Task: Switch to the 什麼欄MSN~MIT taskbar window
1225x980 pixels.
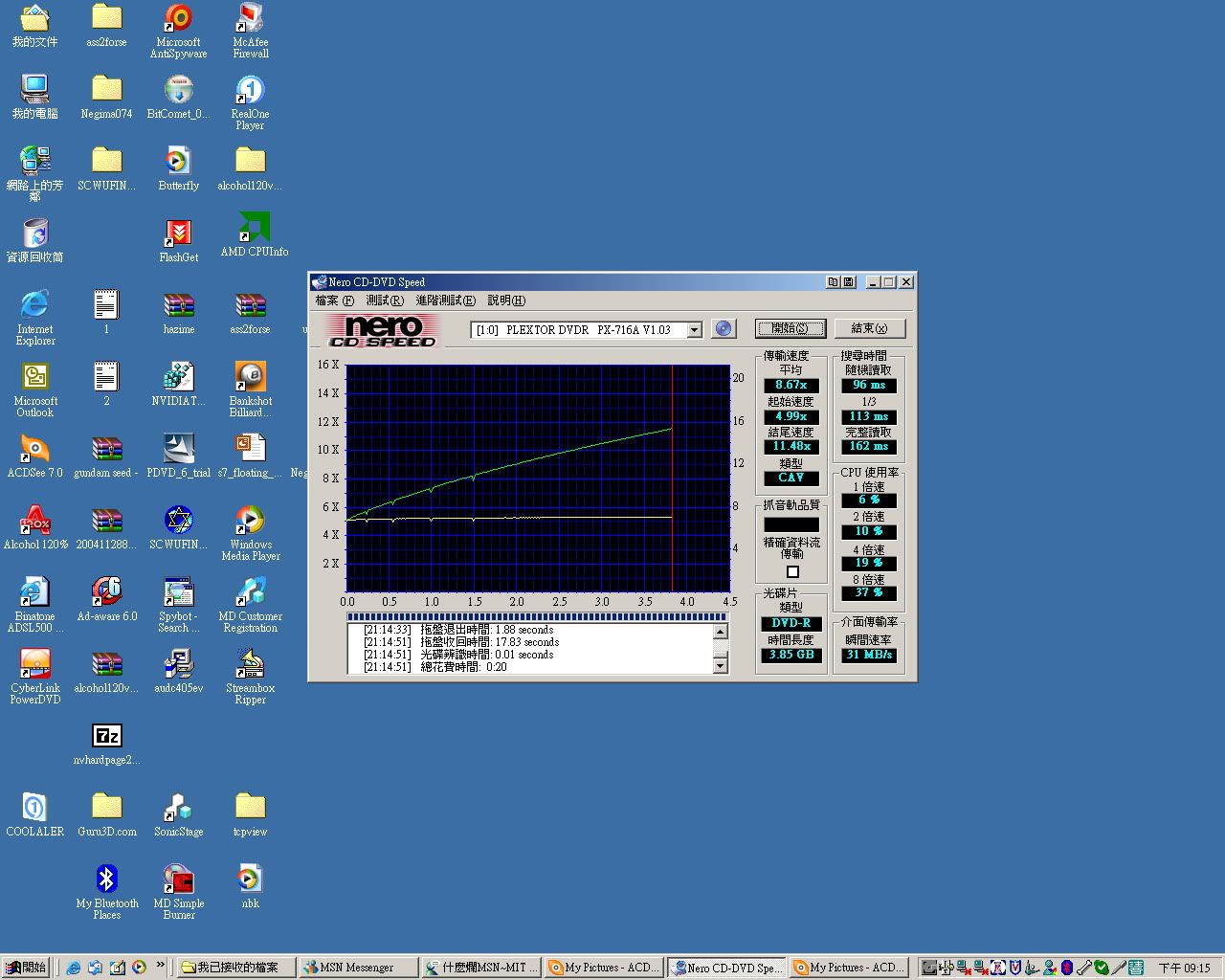Action: (482, 968)
